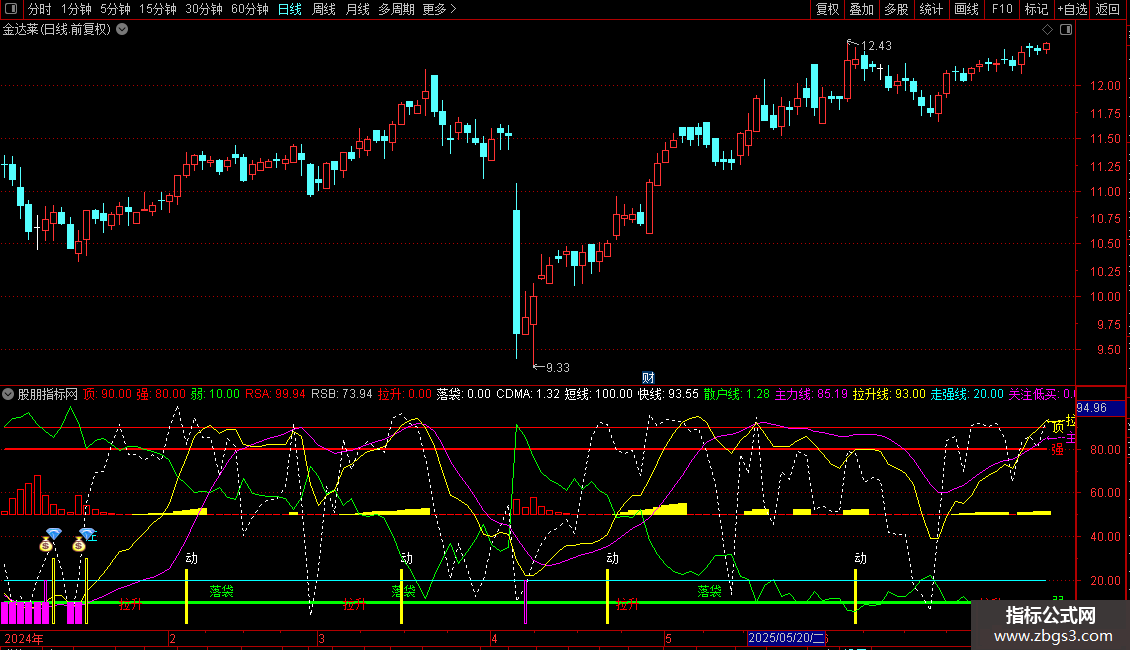Add stock via +自选 button
Image resolution: width=1130 pixels, height=650 pixels.
coord(1072,9)
